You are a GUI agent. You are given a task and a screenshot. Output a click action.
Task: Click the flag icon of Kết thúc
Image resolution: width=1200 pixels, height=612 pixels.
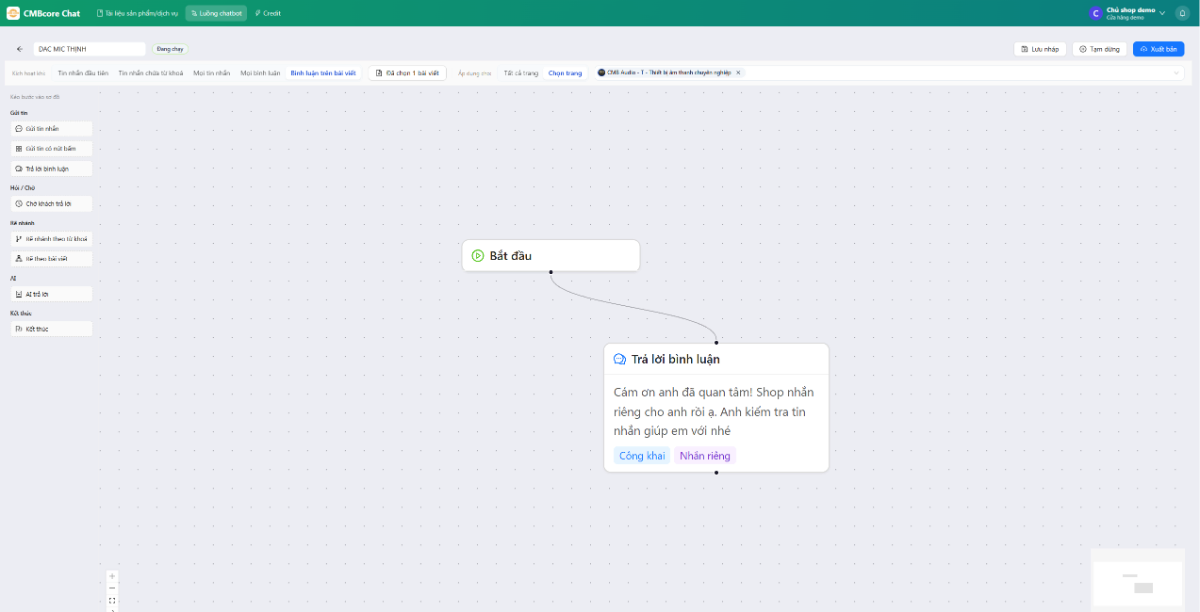click(19, 329)
